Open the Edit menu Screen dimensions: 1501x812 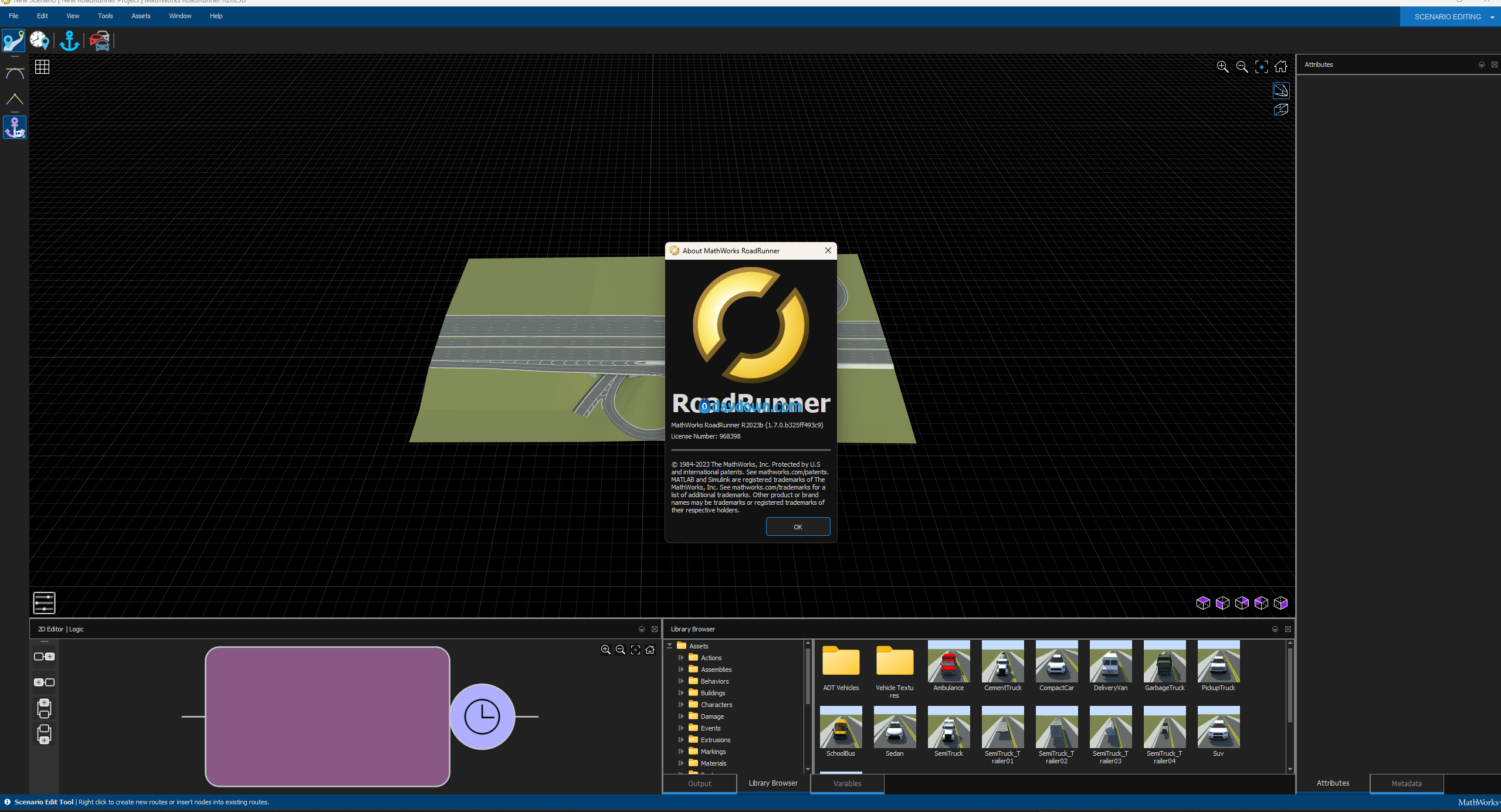[x=42, y=16]
